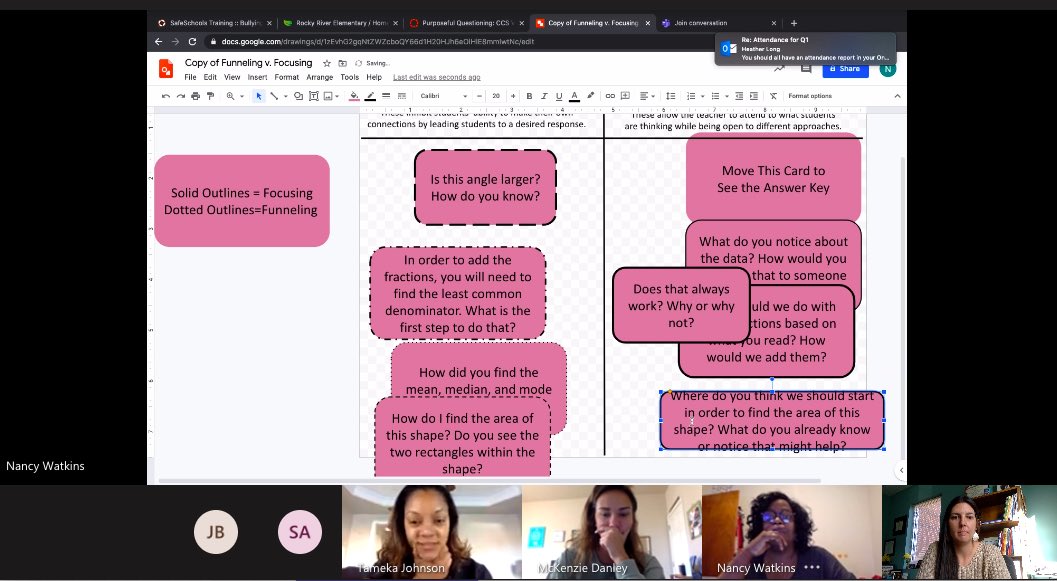Open the Format menu

point(286,78)
